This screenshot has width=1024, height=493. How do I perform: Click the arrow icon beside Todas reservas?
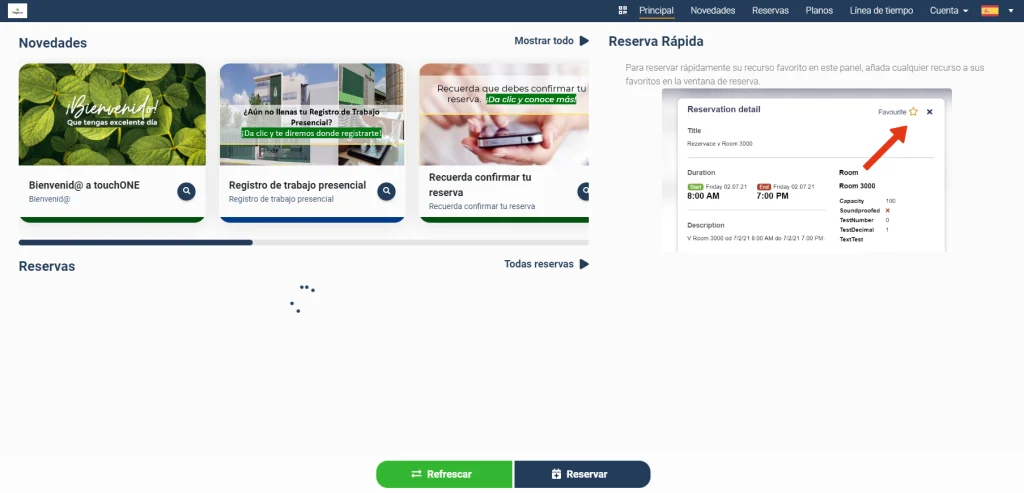click(x=584, y=264)
